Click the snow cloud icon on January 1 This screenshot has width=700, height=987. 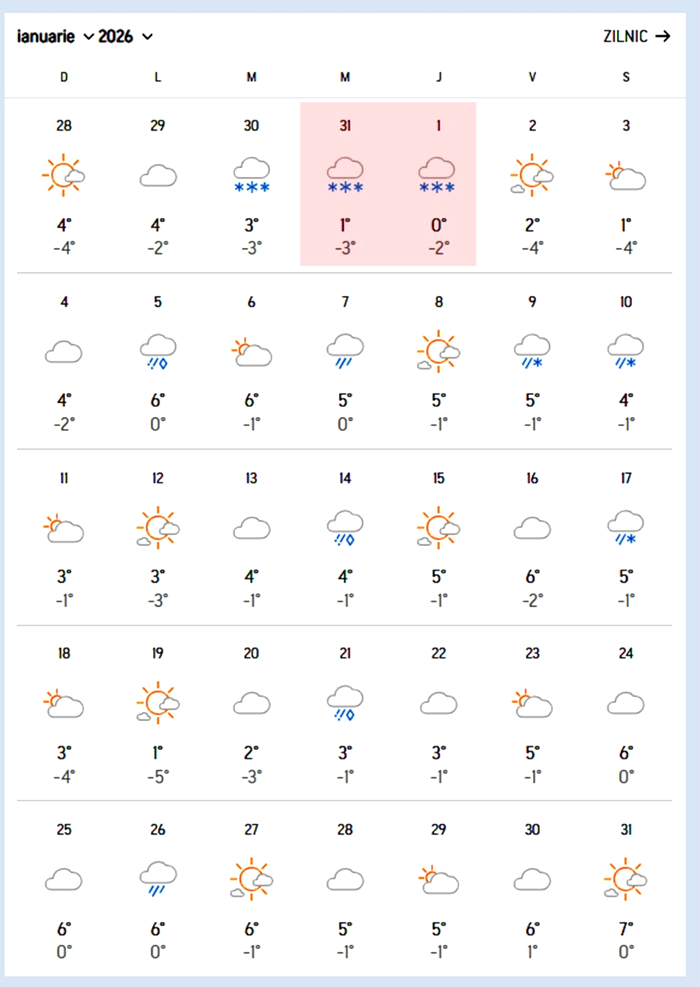tap(438, 175)
